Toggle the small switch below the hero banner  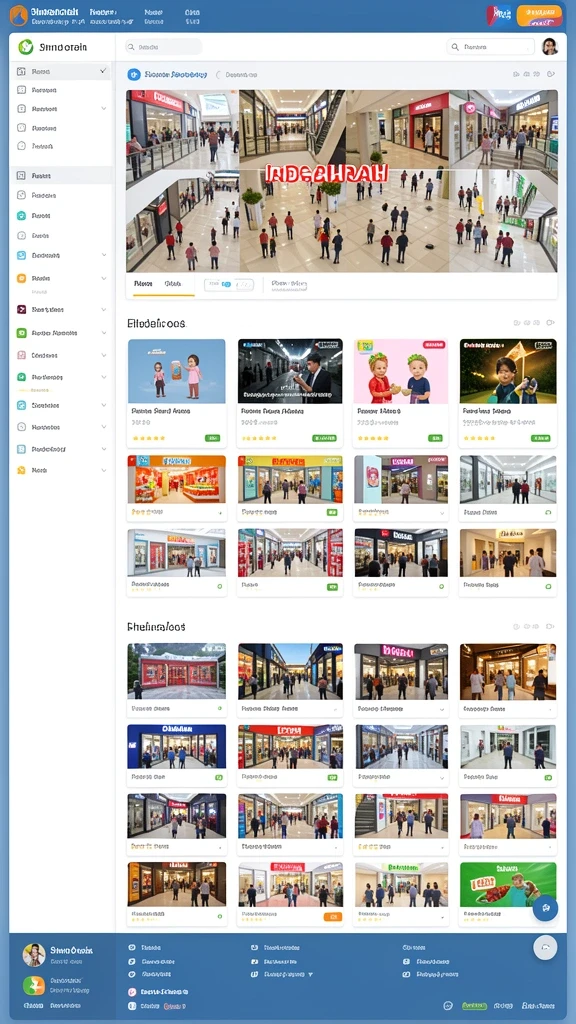click(x=228, y=284)
